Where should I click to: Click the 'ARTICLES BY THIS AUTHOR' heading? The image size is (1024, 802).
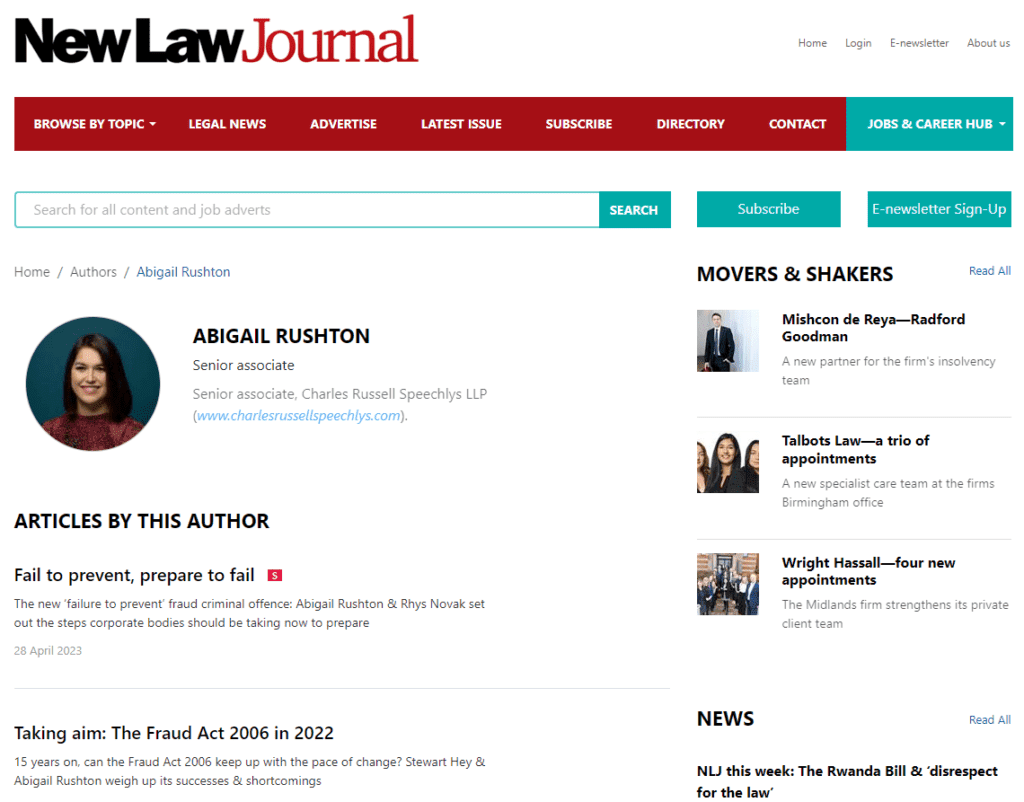pyautogui.click(x=142, y=521)
